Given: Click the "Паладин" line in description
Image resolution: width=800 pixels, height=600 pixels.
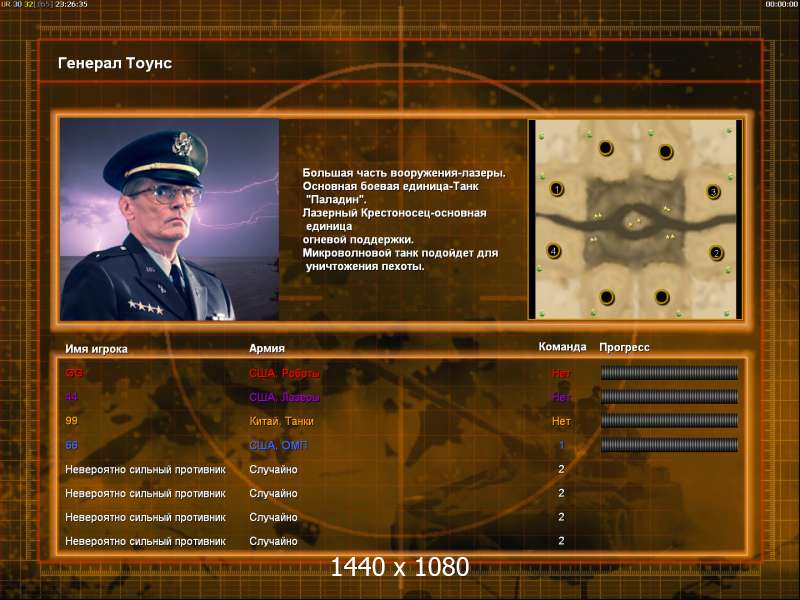Looking at the screenshot, I should [336, 199].
